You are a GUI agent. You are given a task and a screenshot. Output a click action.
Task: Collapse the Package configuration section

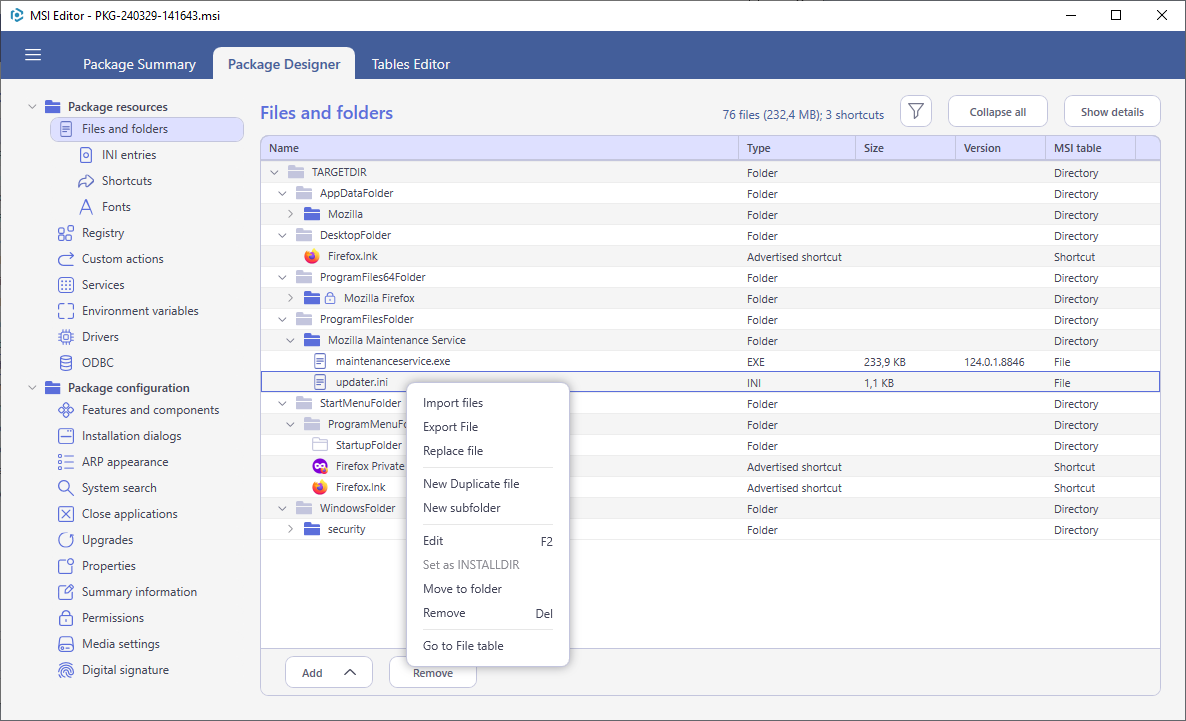(32, 387)
